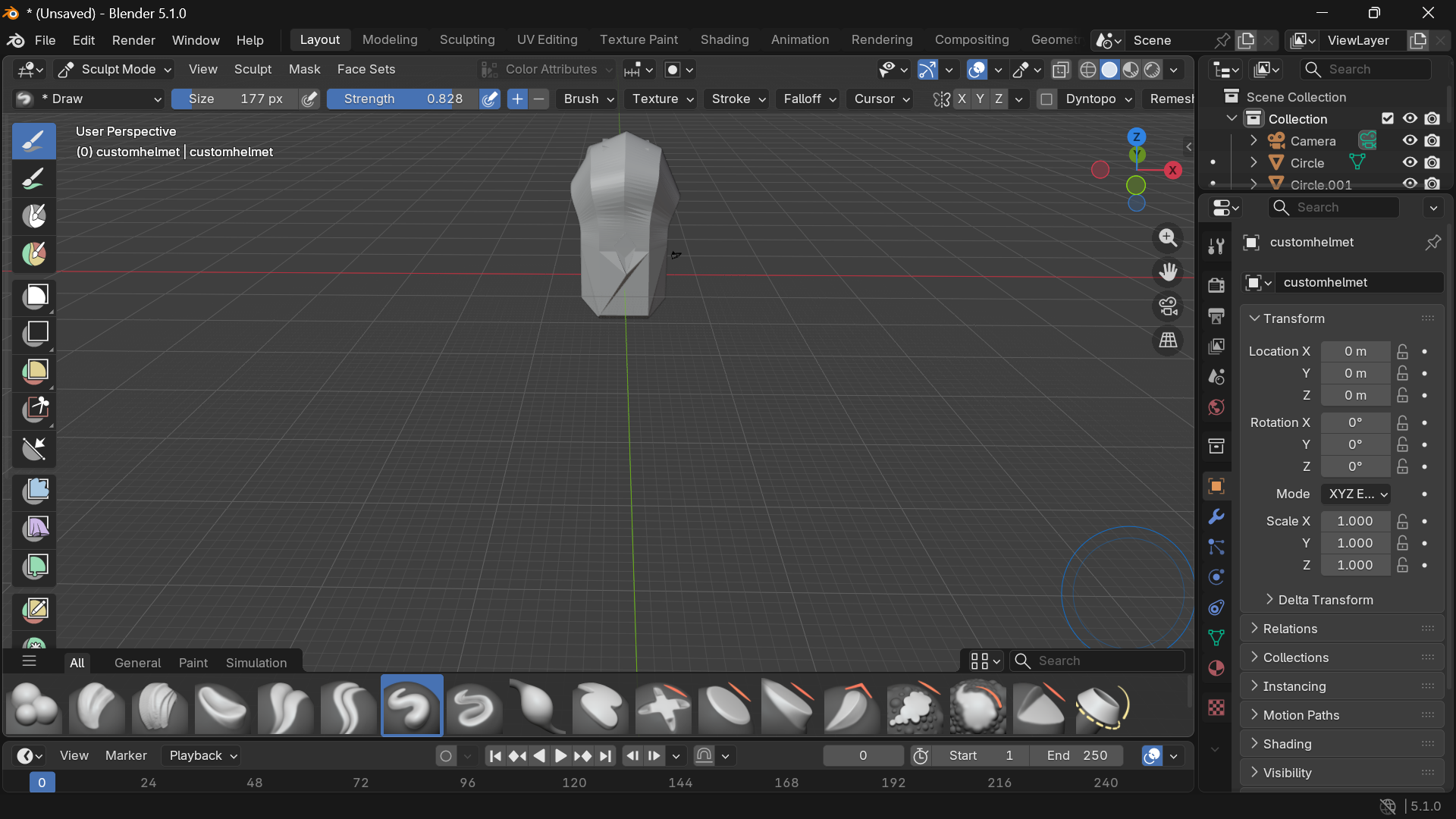1456x819 pixels.
Task: Open the Material properties tab
Action: tap(1216, 668)
